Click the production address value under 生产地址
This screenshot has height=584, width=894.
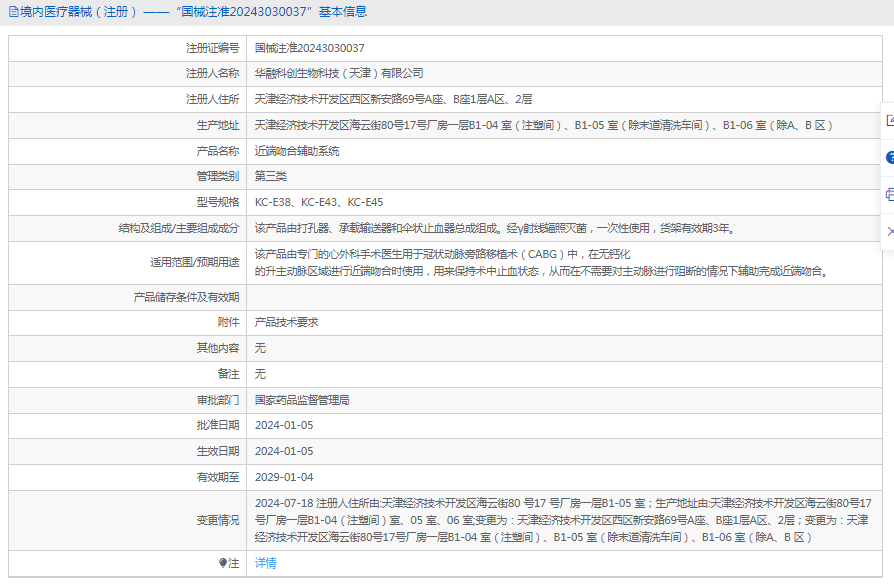[544, 125]
